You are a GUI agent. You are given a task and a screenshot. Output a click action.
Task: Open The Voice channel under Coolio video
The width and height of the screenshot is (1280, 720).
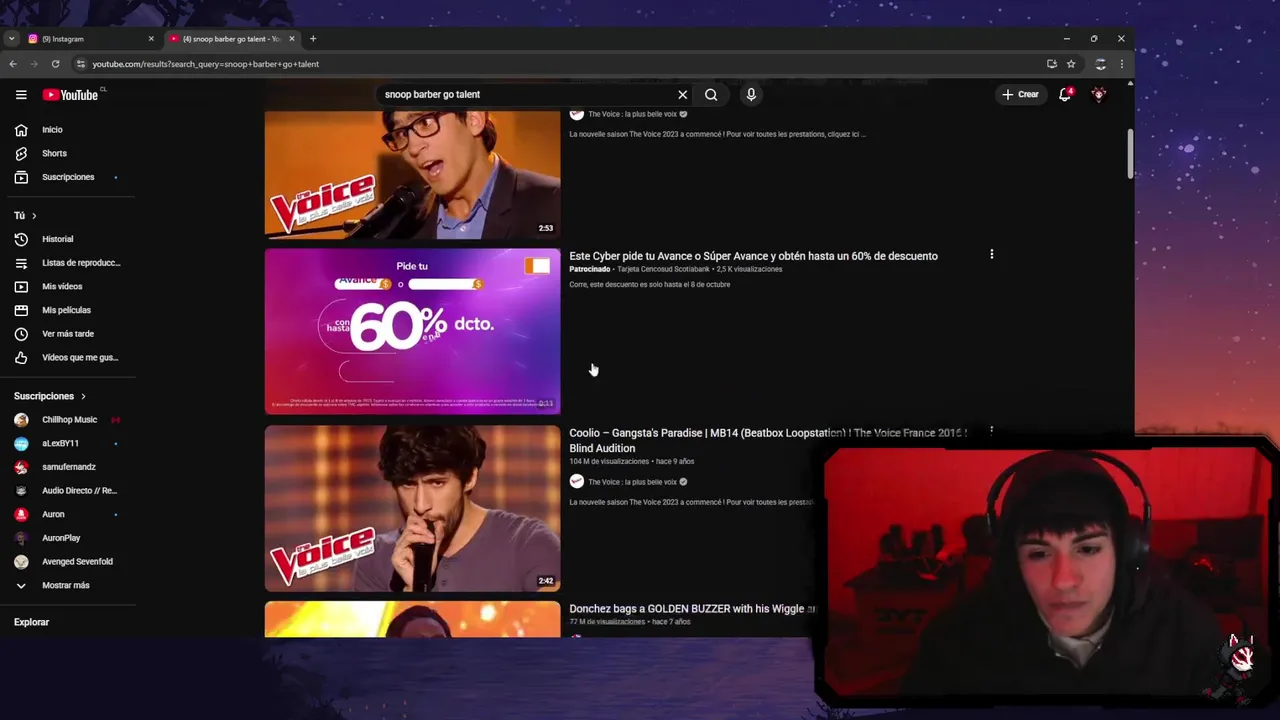click(x=632, y=482)
